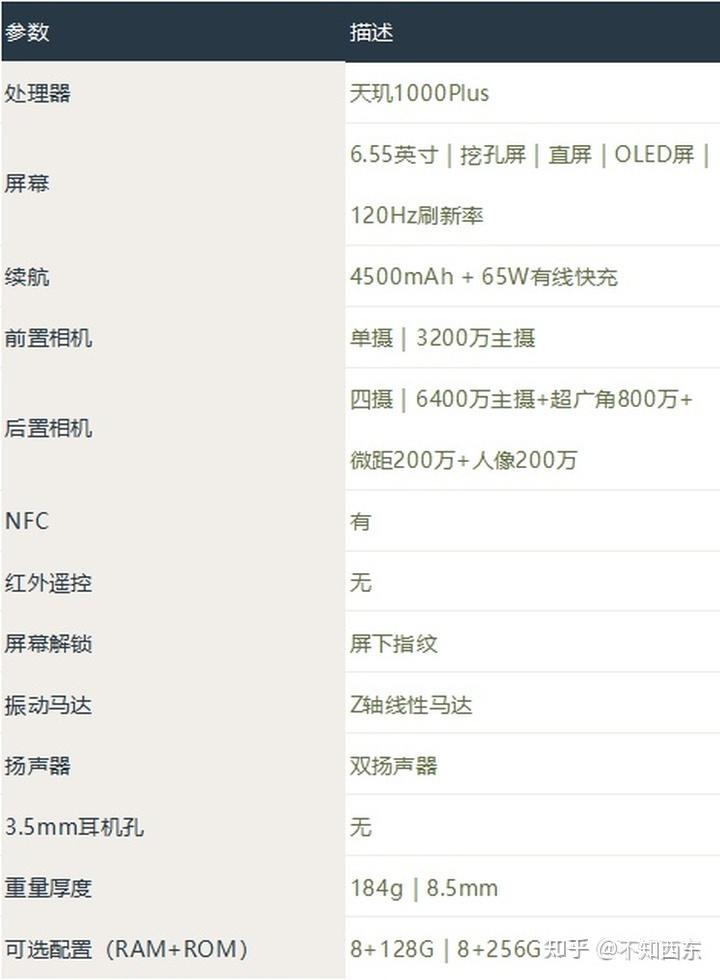
Task: Click the 双扬声器 value
Action: click(393, 766)
